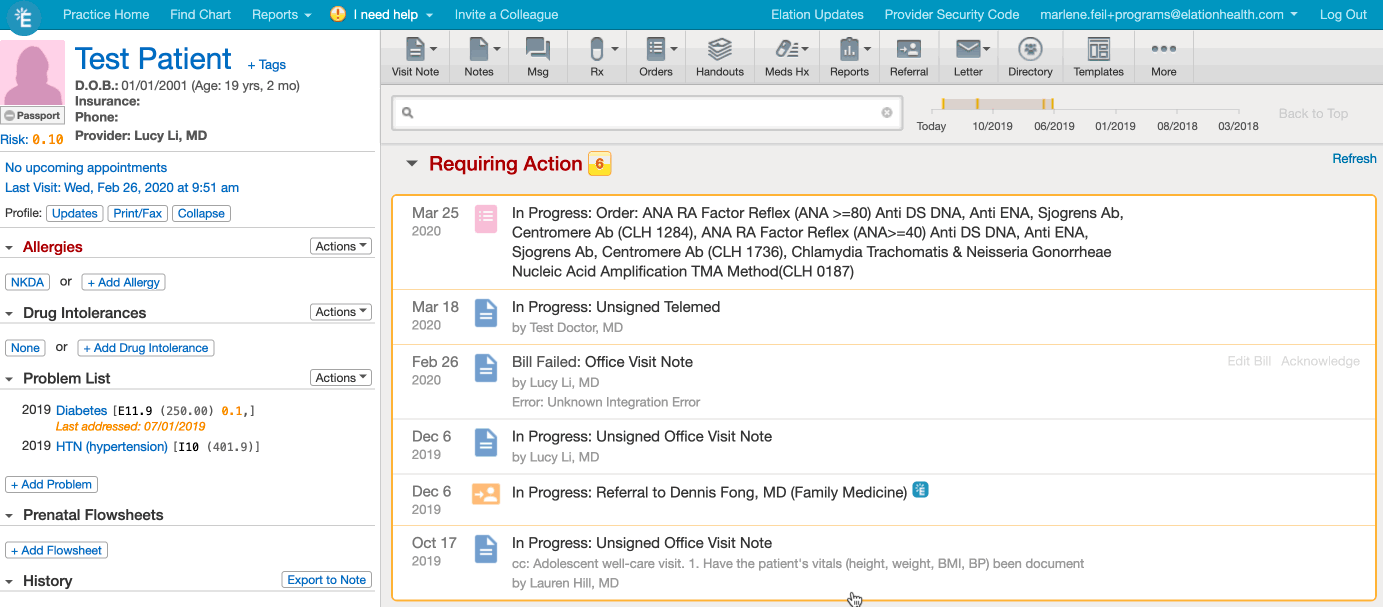Clear the search field with the x icon
Viewport: 1383px width, 607px height.
886,113
